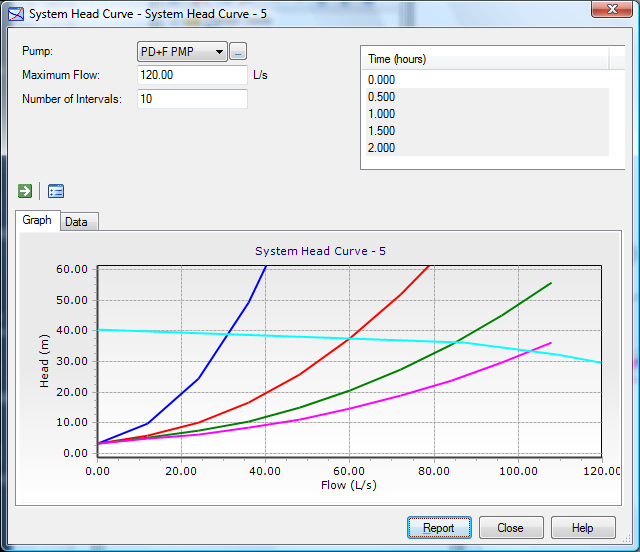
Task: Click the green Compute arrow icon
Action: pyautogui.click(x=25, y=191)
